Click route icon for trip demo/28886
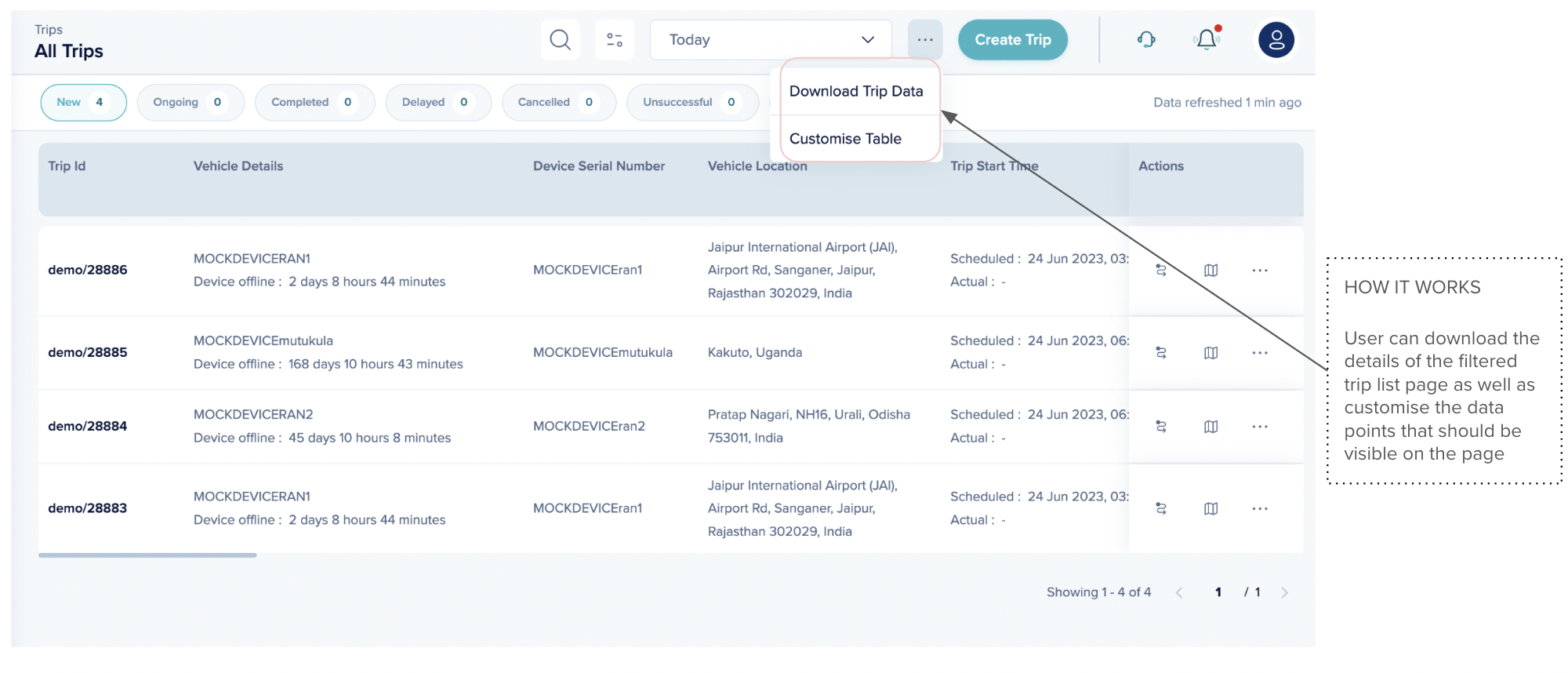Viewport: 1568px width, 673px height. click(x=1161, y=271)
